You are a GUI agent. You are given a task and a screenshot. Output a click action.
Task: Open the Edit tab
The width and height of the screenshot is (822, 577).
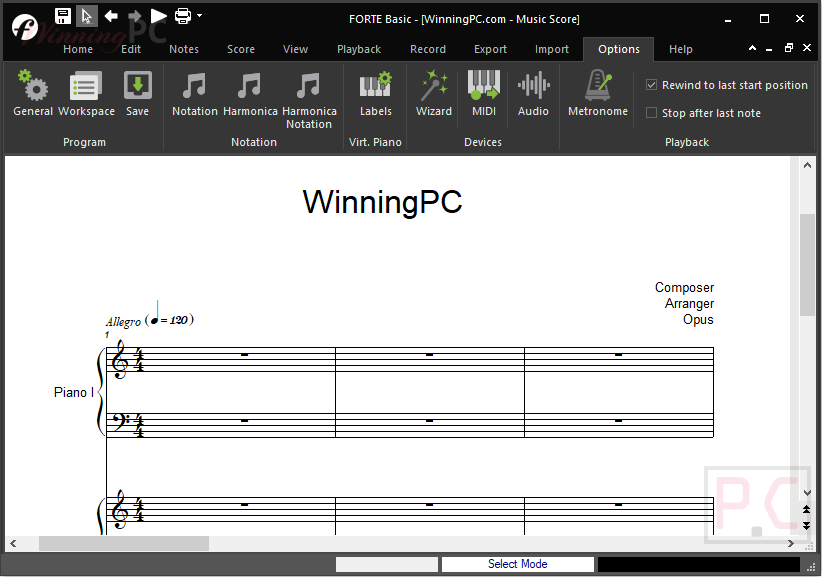(131, 49)
